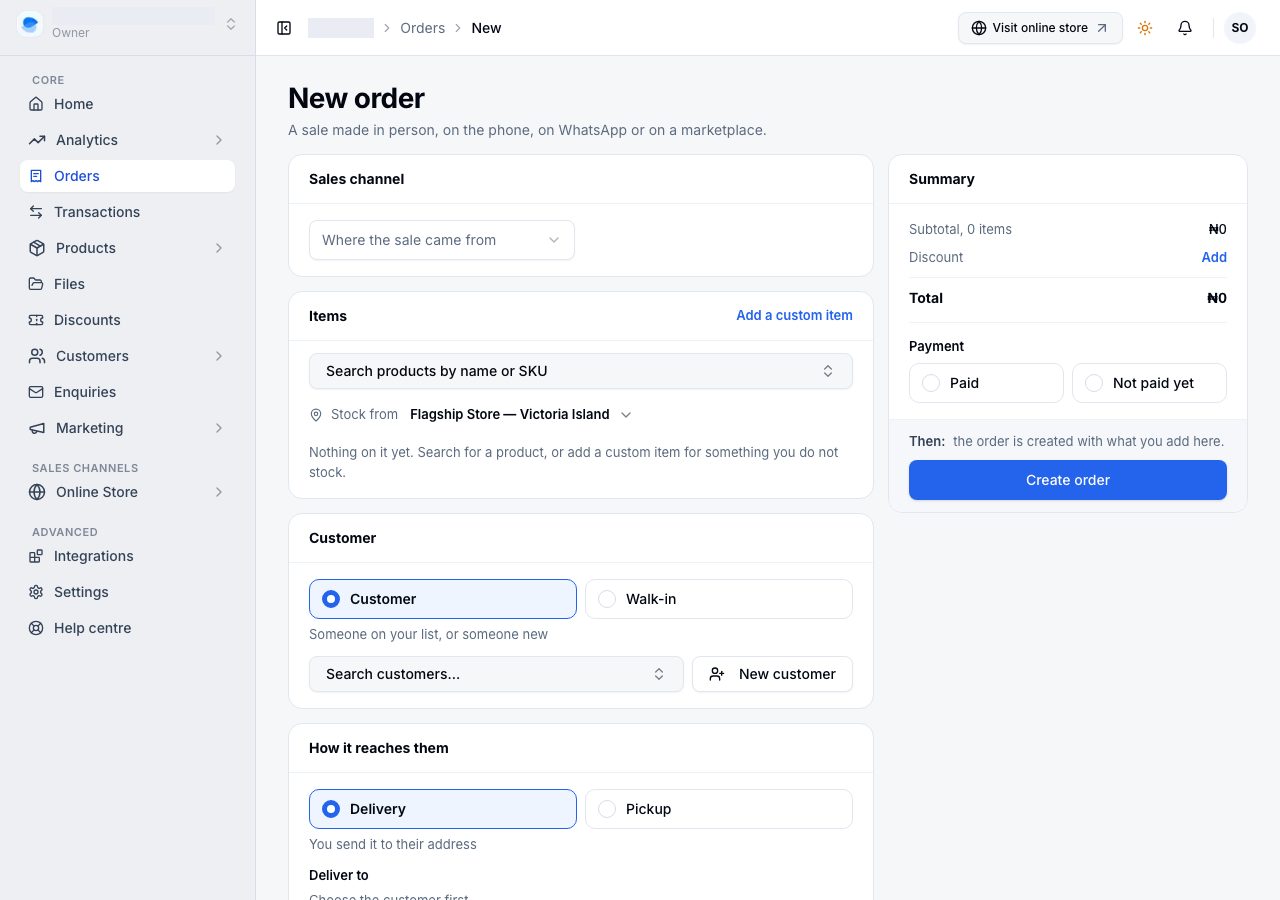This screenshot has width=1280, height=900.
Task: Click the Integrations blocks icon
Action: click(36, 556)
